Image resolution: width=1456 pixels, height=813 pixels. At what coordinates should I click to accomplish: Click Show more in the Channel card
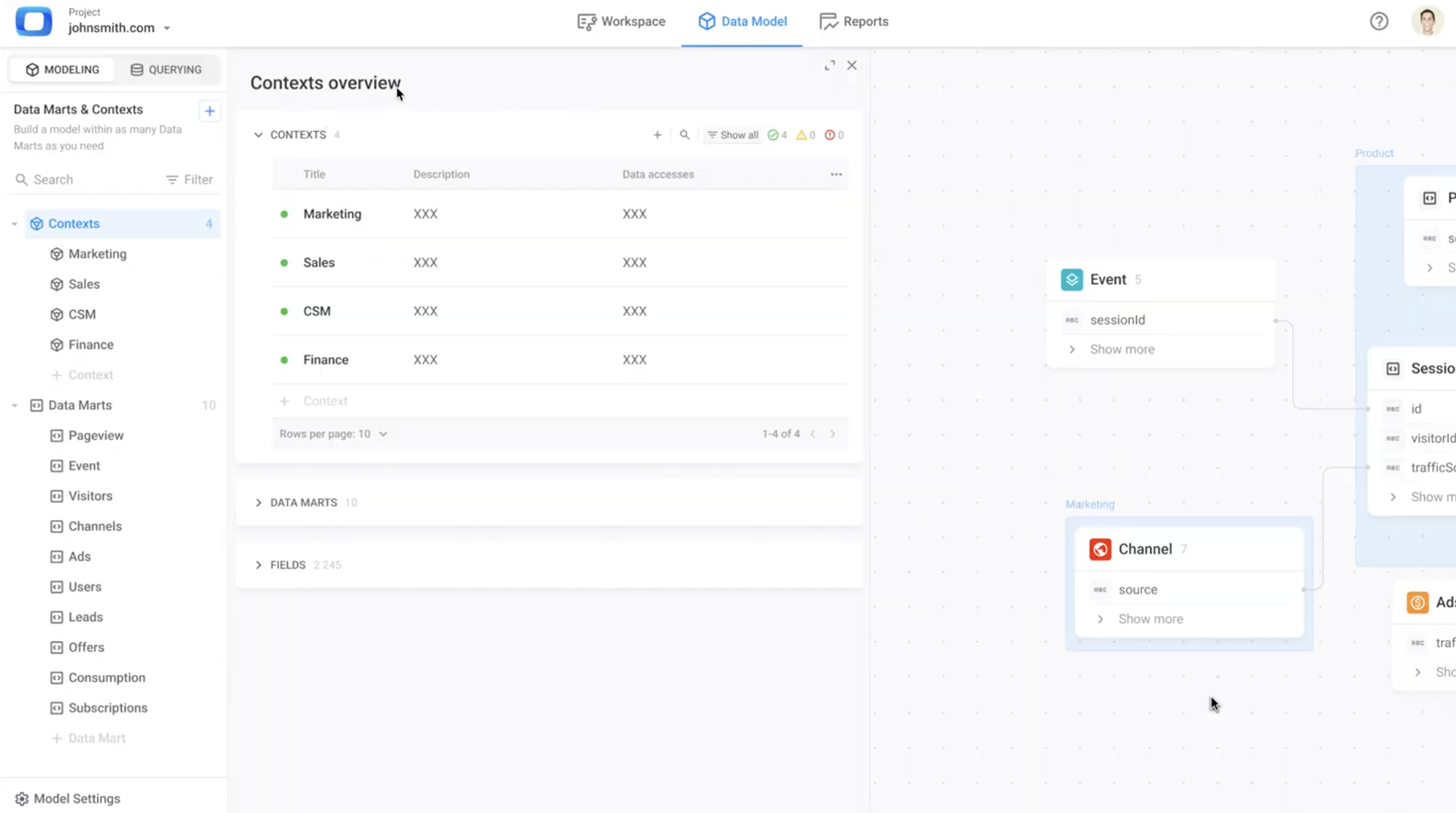1150,619
